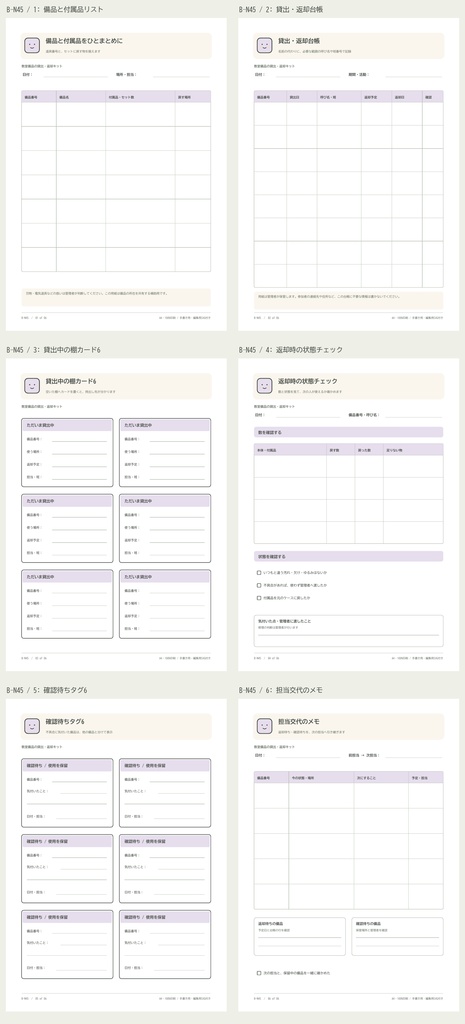Click the smiley face icon beside 返却時の状態チェック title

point(265,386)
